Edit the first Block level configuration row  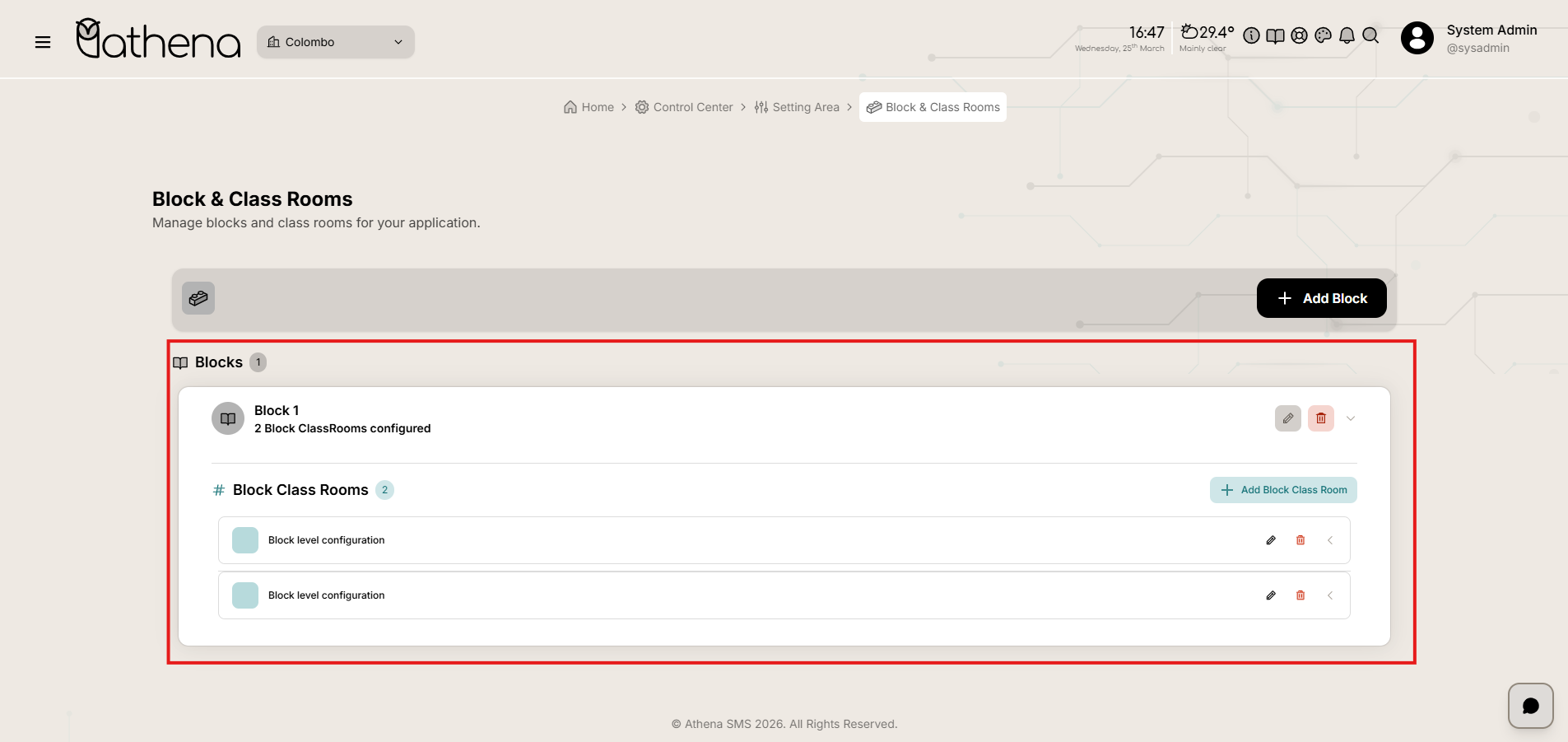1271,540
